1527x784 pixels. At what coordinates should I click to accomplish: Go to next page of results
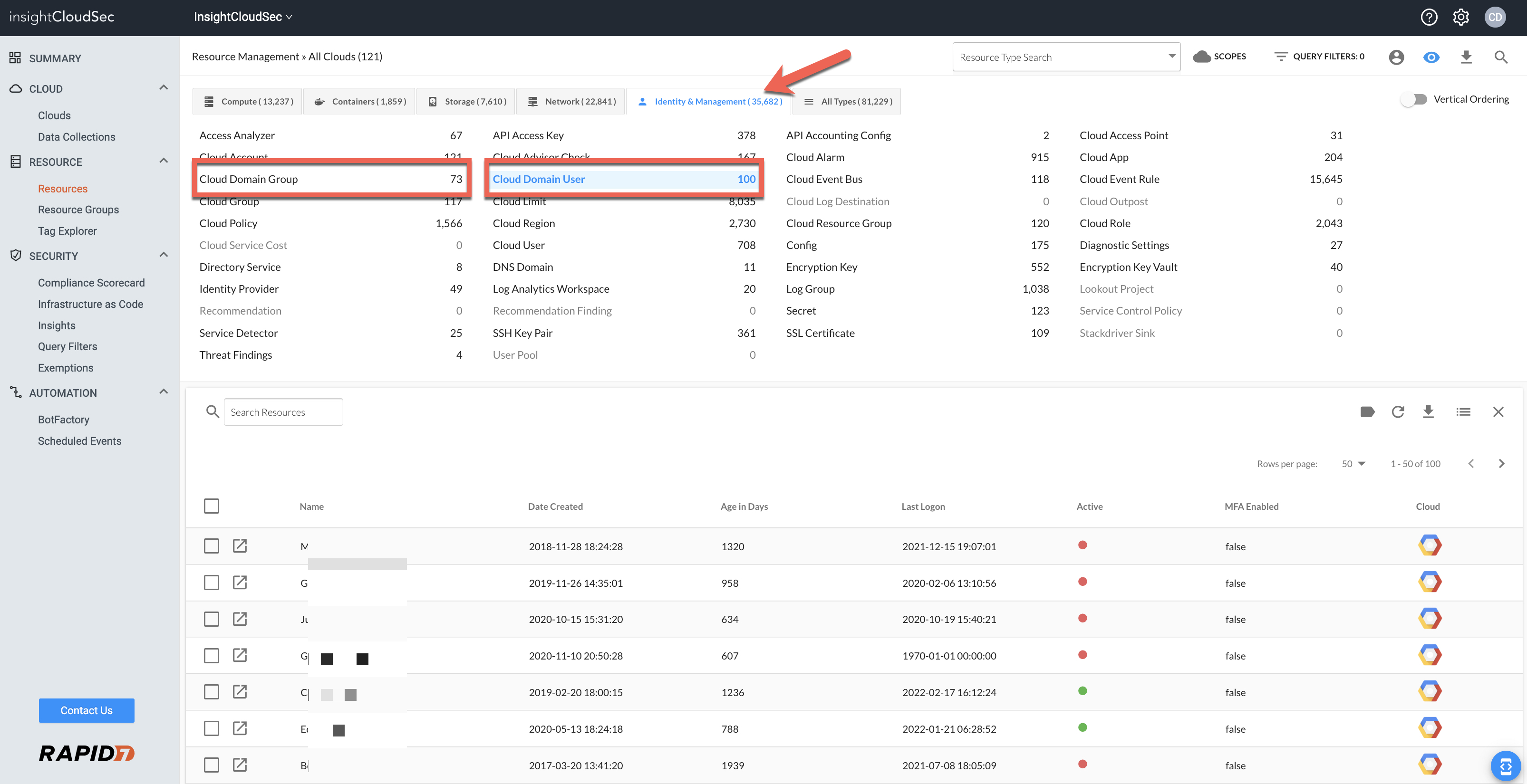point(1501,463)
